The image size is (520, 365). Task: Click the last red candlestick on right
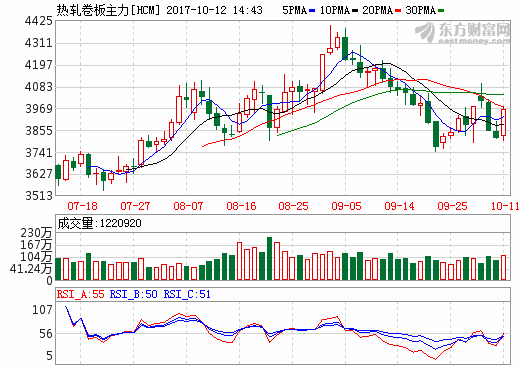[x=503, y=122]
